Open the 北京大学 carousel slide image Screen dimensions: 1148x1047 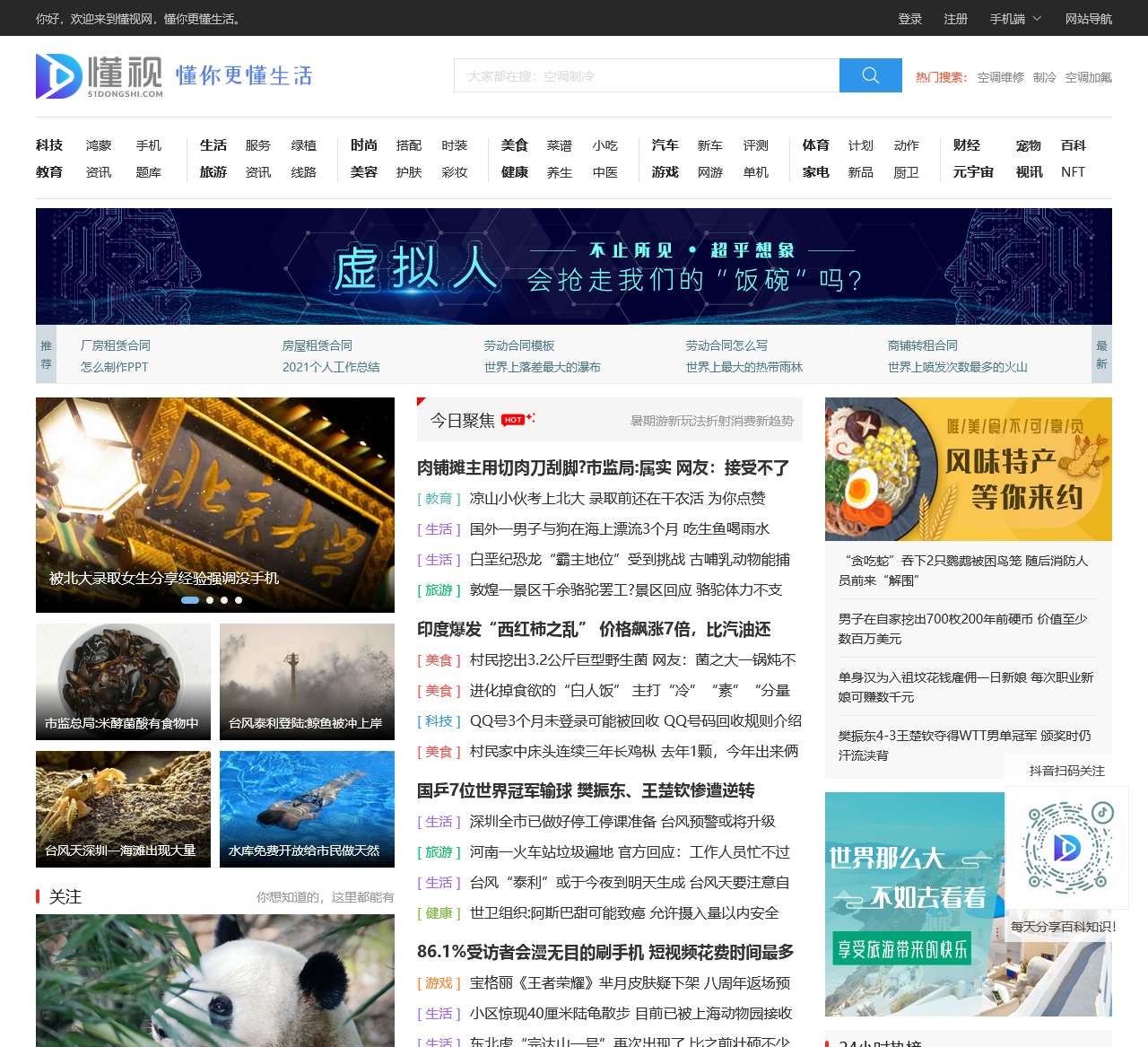coord(215,505)
